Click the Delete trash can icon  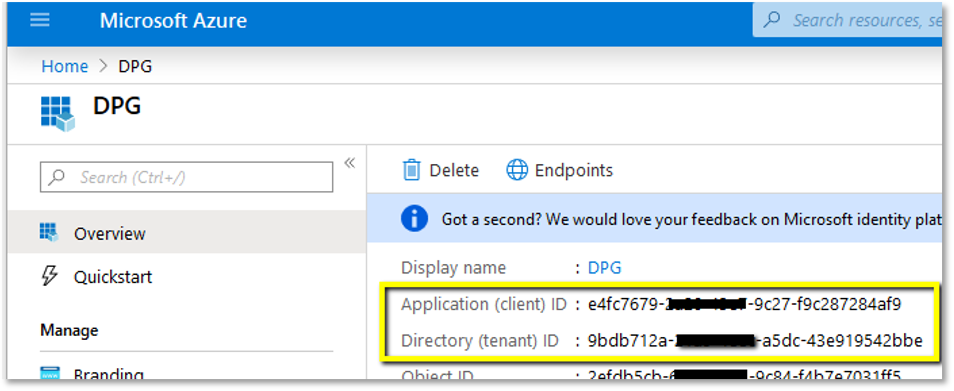pyautogui.click(x=412, y=170)
